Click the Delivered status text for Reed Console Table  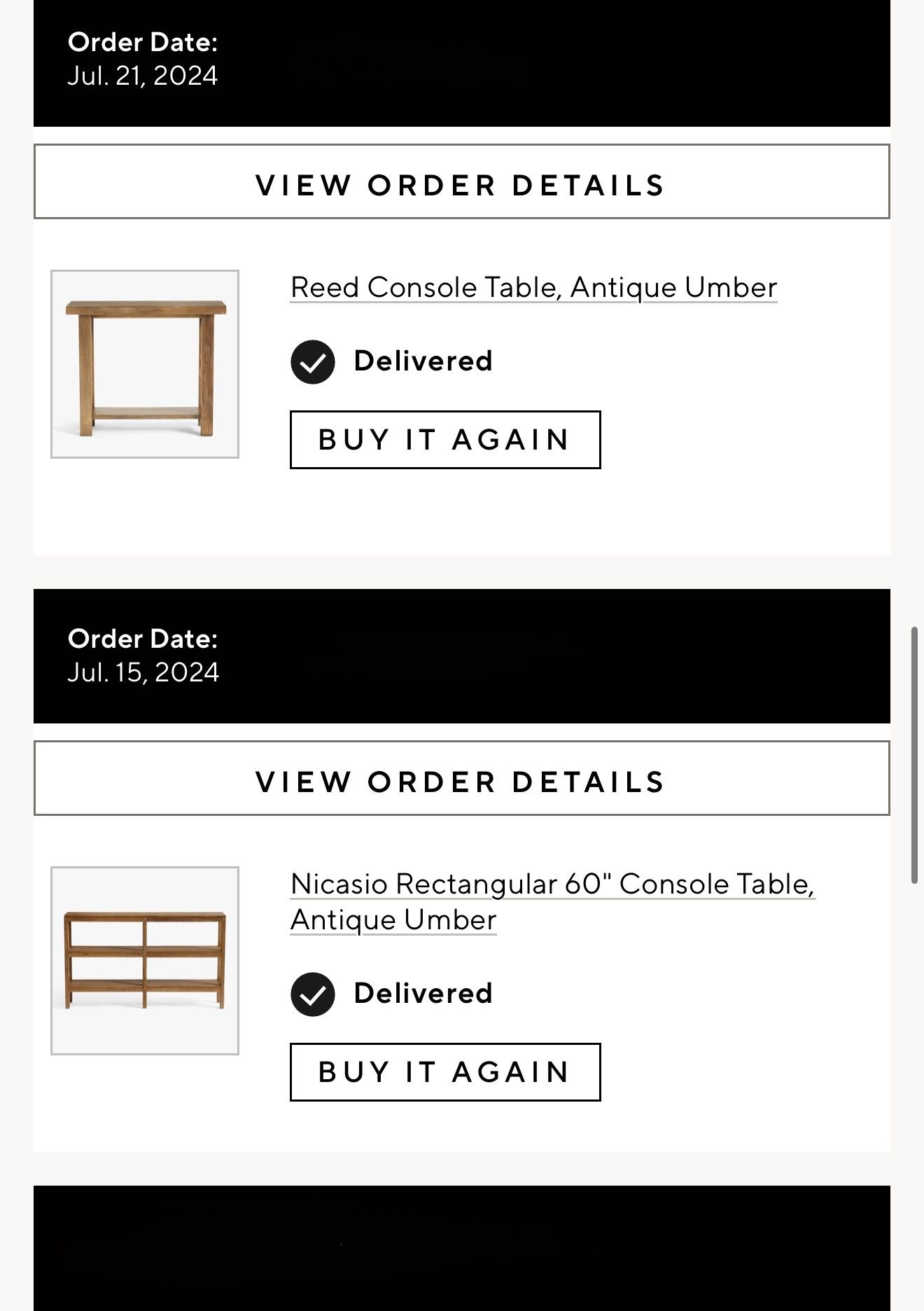tap(423, 361)
